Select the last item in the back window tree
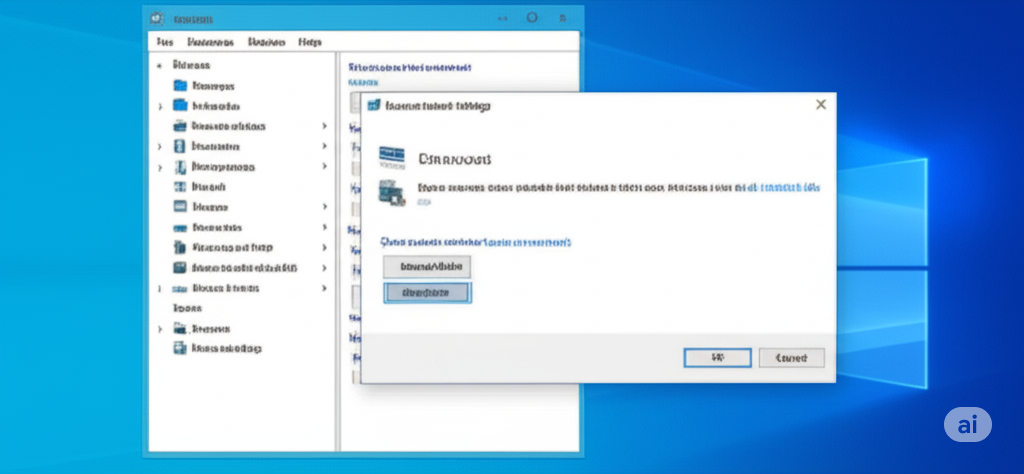The width and height of the screenshot is (1024, 474). tap(218, 349)
